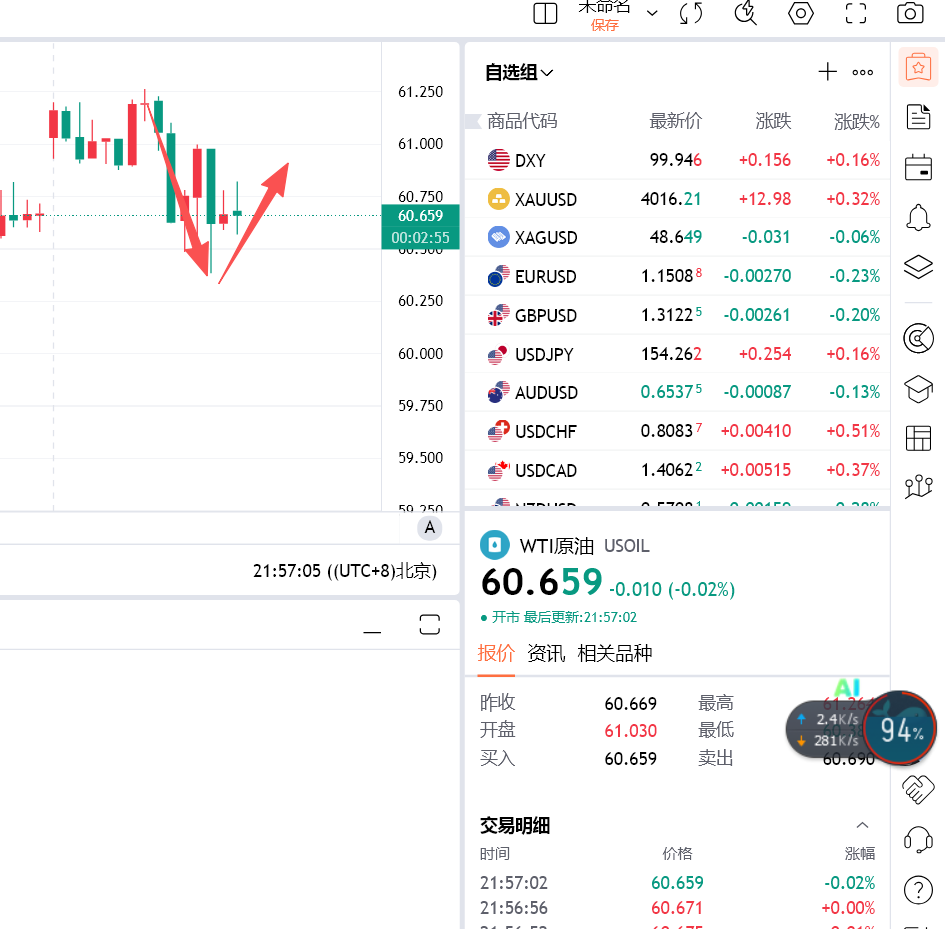Click the graduation cap education icon
Viewport: 945px width, 929px height.
coord(917,388)
